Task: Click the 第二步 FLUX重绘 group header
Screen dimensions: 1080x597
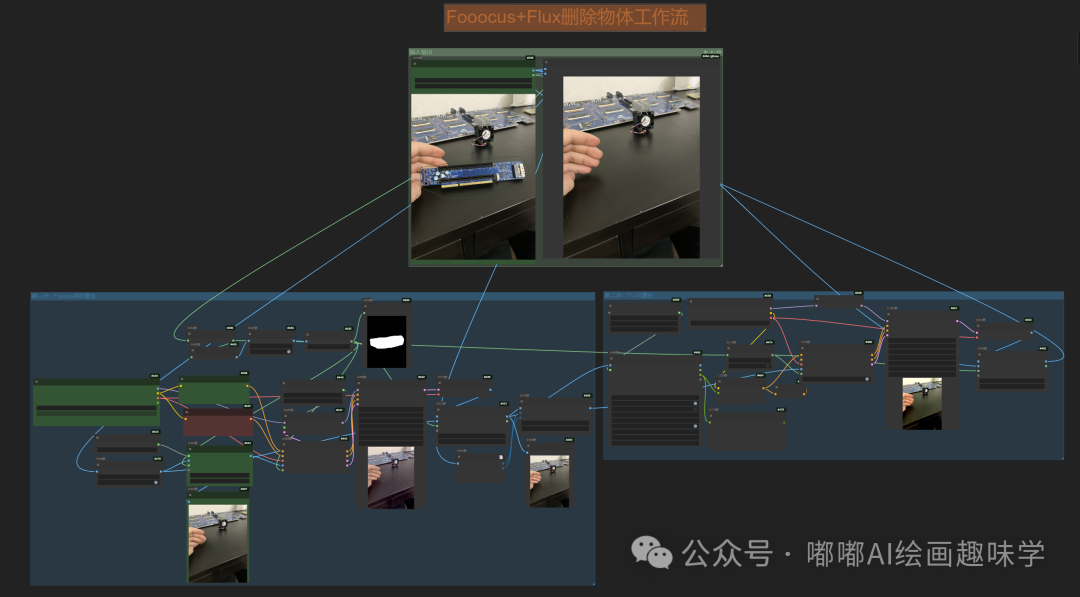Action: point(833,295)
